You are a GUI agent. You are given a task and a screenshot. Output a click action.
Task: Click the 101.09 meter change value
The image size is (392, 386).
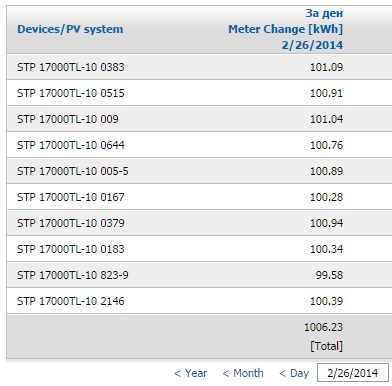tap(326, 67)
